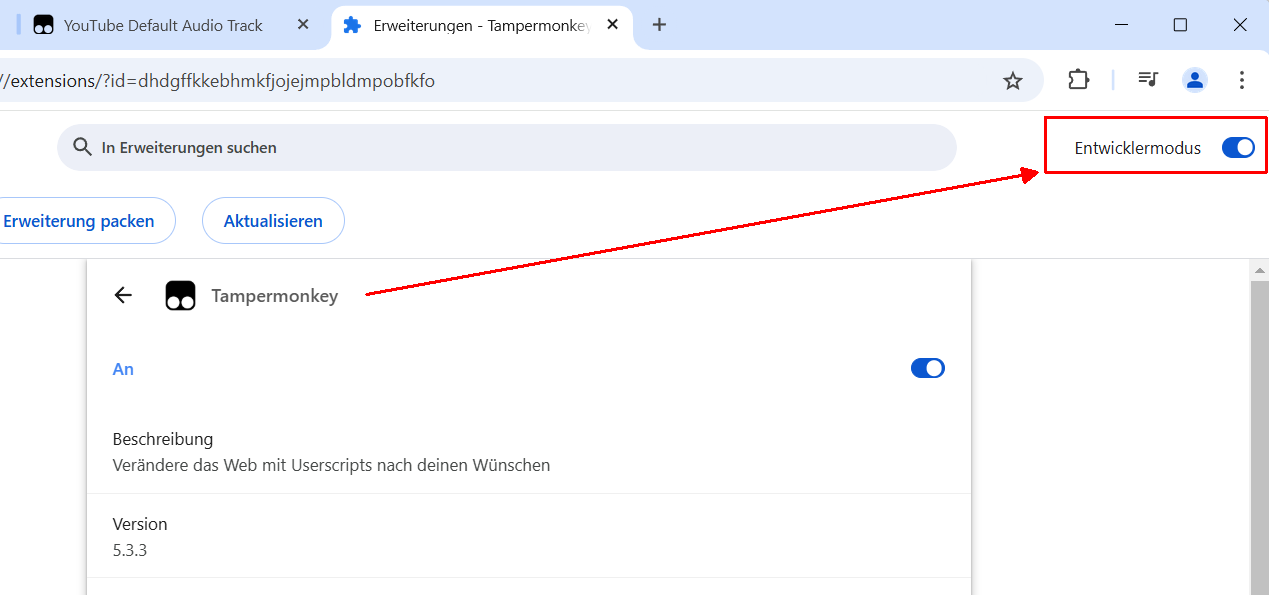Focus the In Erweiterungen suchen field
The height and width of the screenshot is (595, 1269).
click(507, 148)
